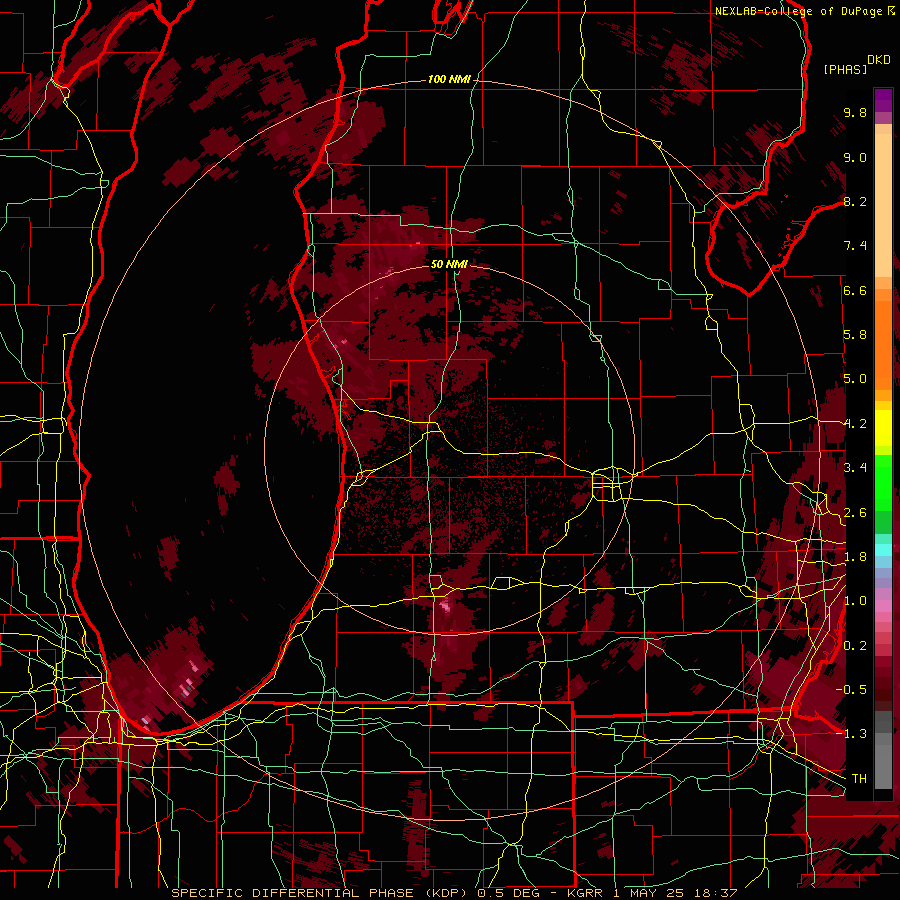Image resolution: width=900 pixels, height=900 pixels.
Task: Click the 8.2 value on the scale
Action: [855, 201]
